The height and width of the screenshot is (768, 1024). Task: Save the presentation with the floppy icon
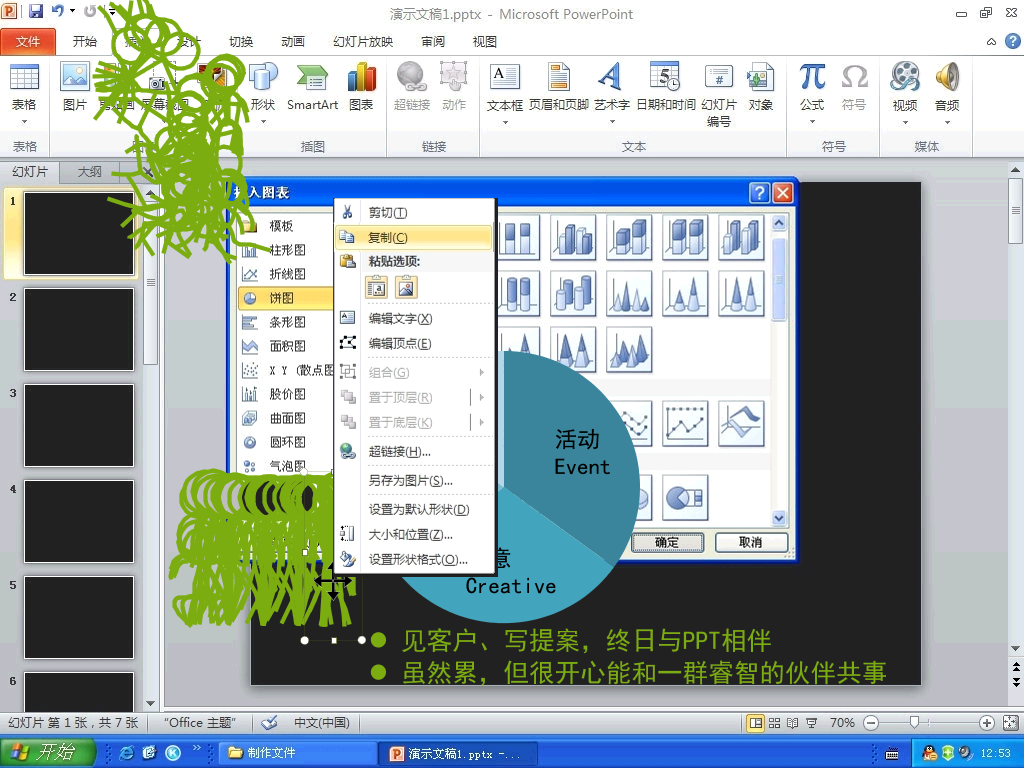(x=36, y=11)
